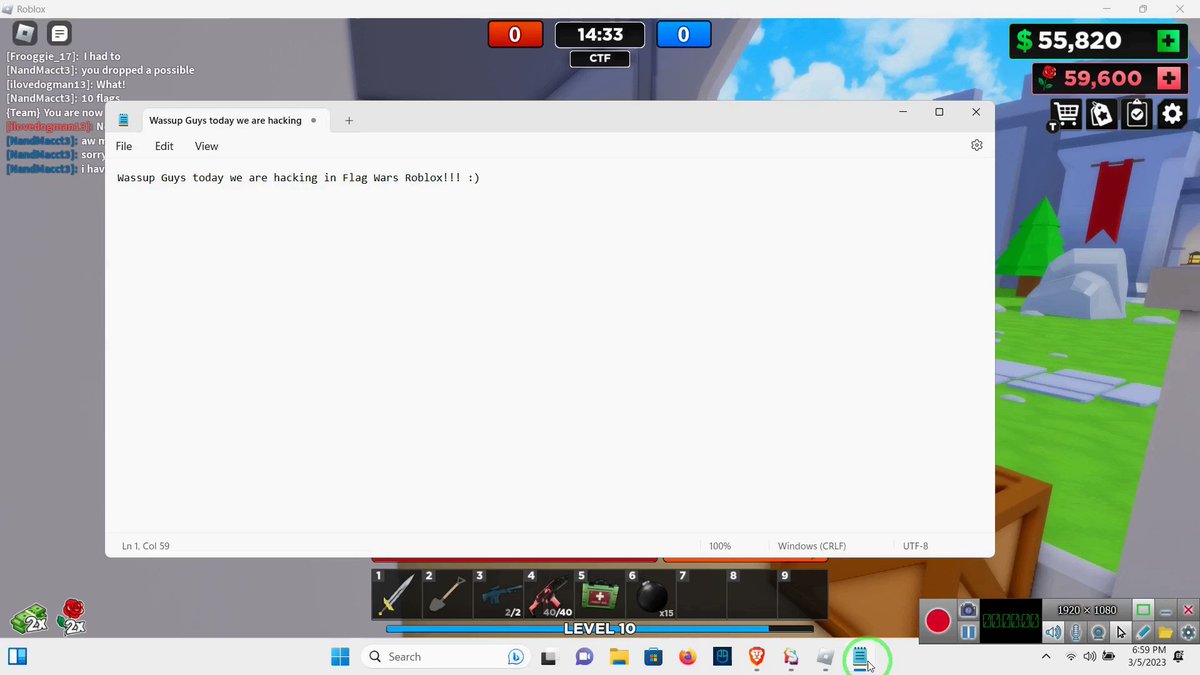Viewport: 1200px width, 675px height.
Task: Toggle recorder system sound speaker
Action: [x=1053, y=632]
